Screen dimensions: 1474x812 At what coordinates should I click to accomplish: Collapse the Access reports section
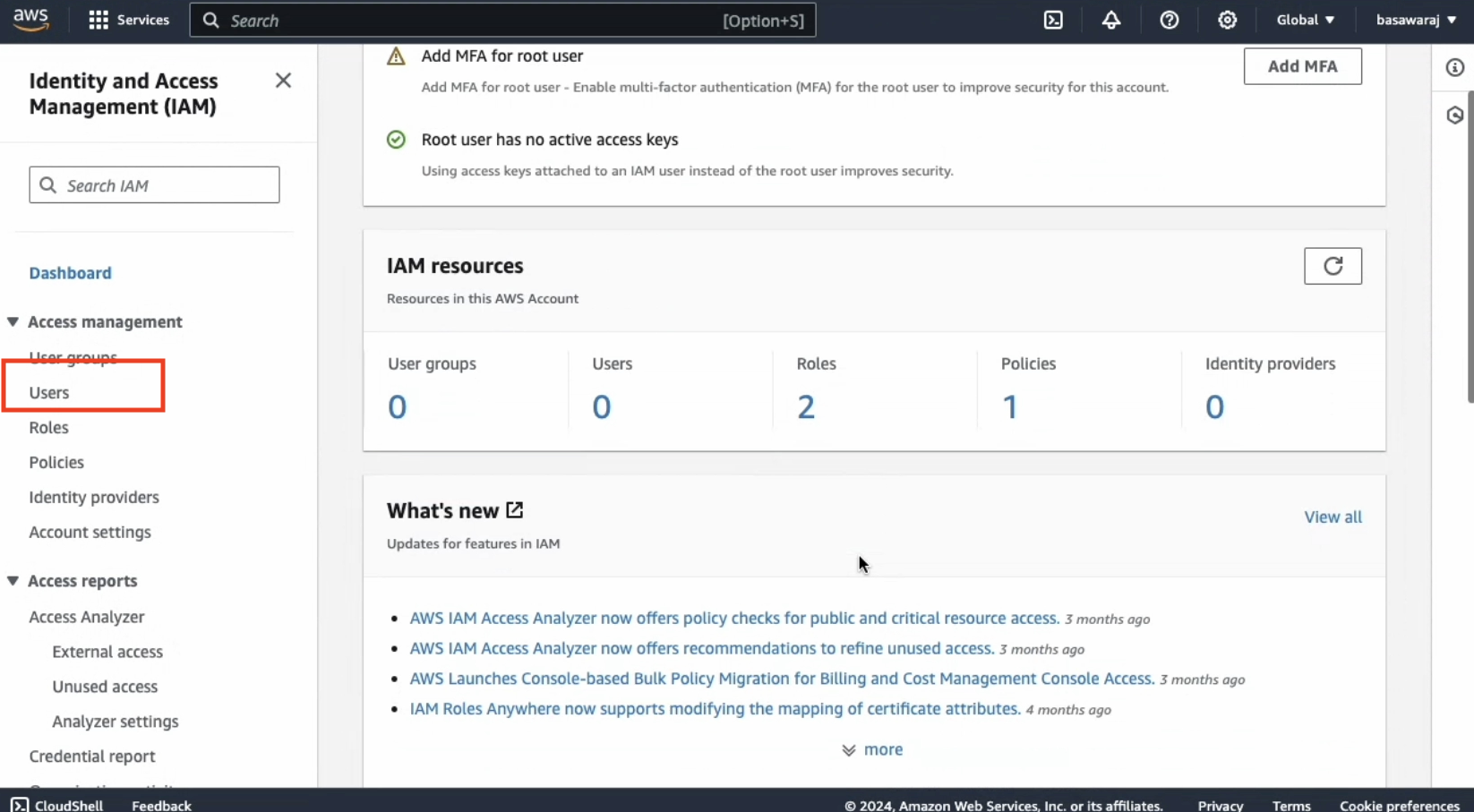point(13,581)
